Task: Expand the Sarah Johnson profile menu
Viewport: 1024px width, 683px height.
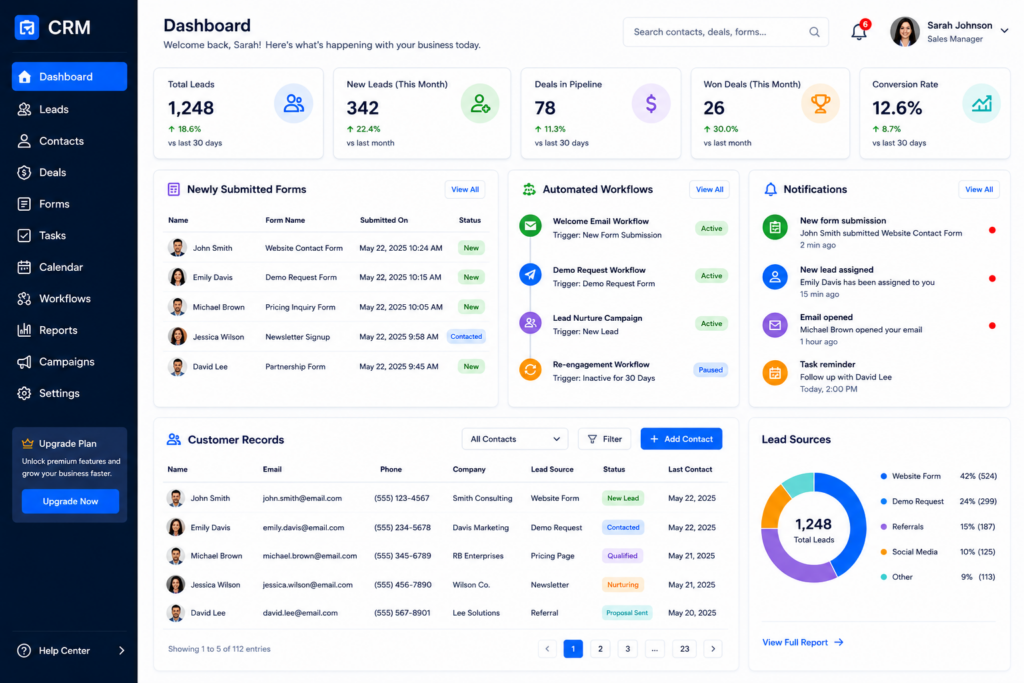Action: point(1004,31)
